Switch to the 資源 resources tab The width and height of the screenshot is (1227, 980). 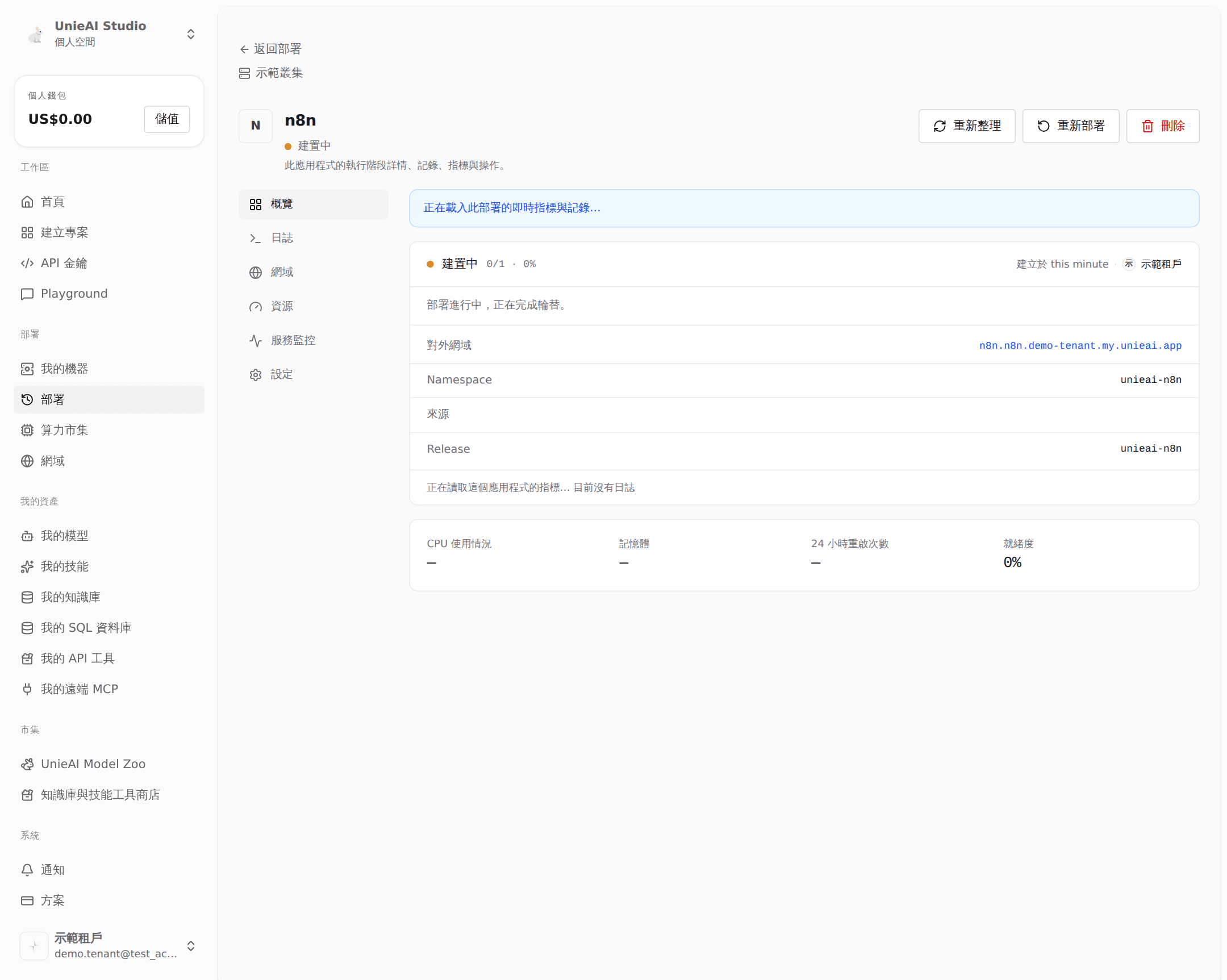[313, 306]
